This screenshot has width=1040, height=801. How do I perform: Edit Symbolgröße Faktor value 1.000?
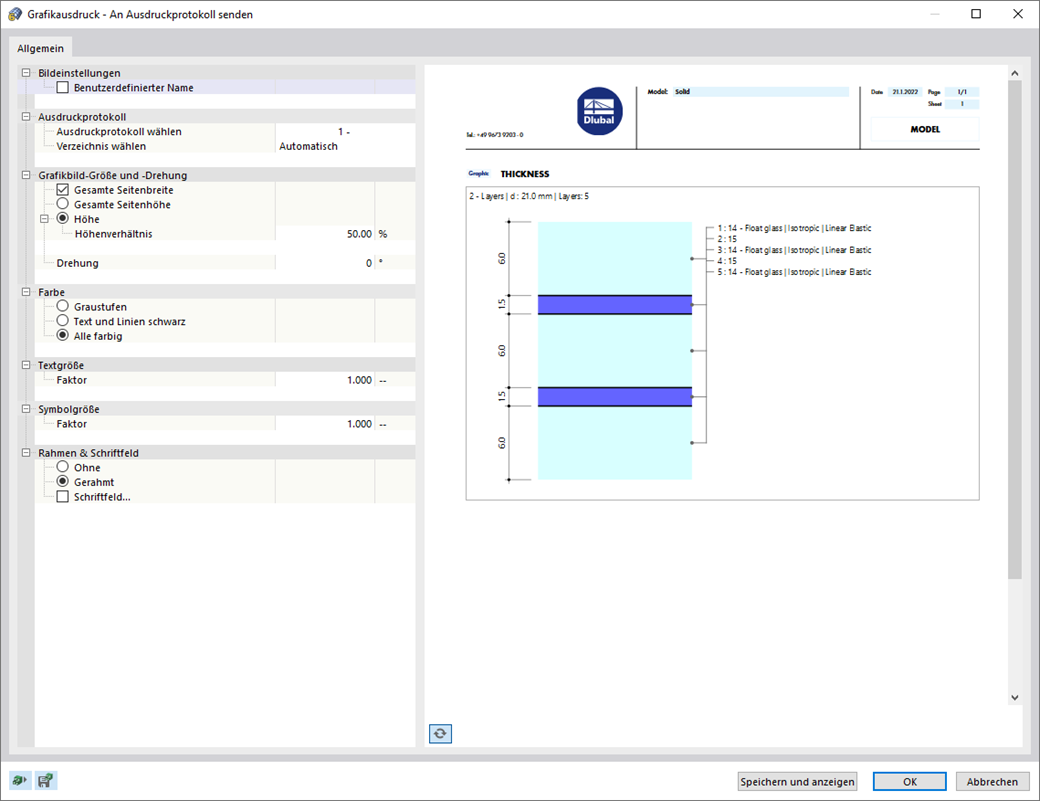pos(325,424)
